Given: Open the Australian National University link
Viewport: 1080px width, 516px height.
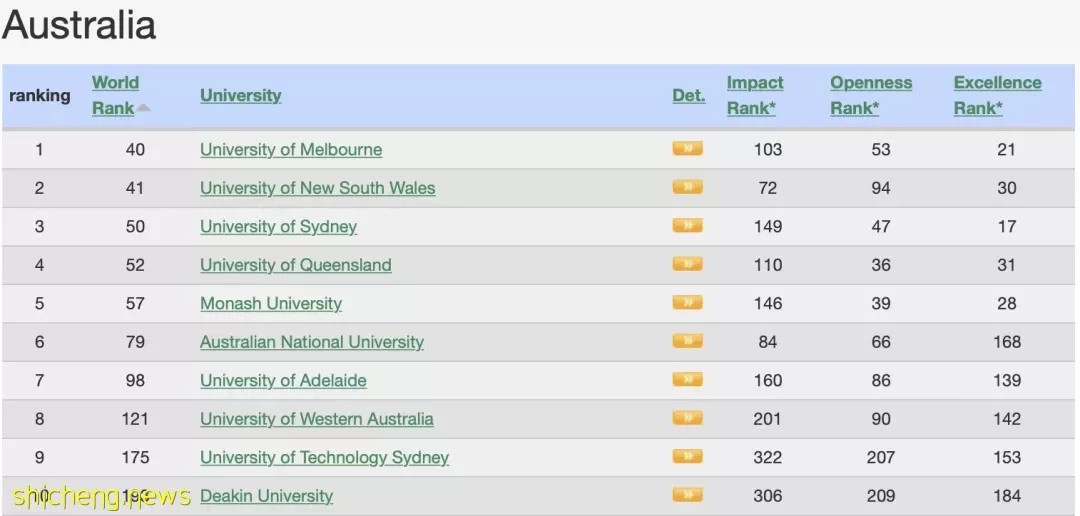Looking at the screenshot, I should tap(311, 342).
